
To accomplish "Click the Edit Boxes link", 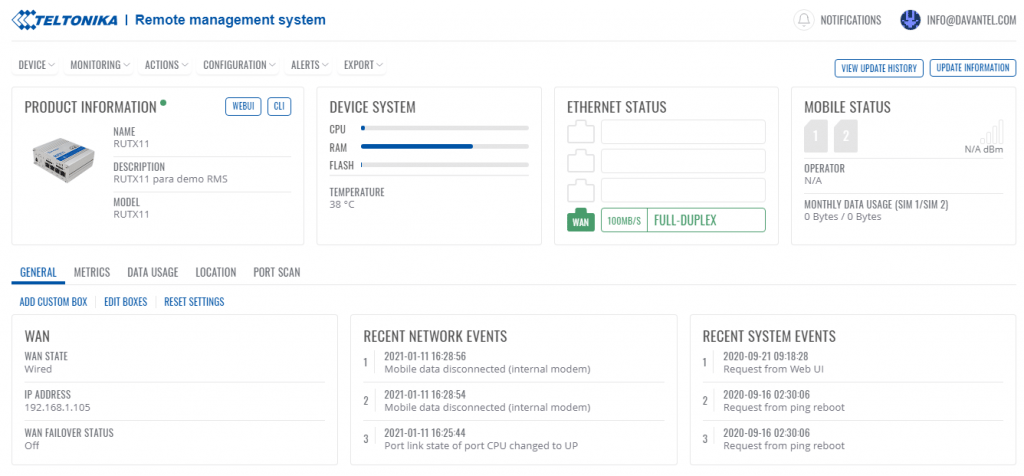I will 126,302.
